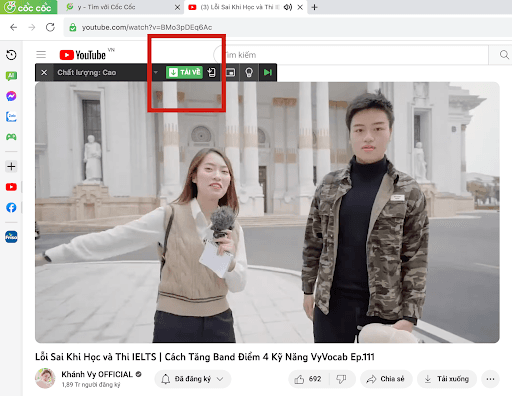Image resolution: width=512 pixels, height=396 pixels.
Task: Click the green skip-next icon on toolbar
Action: tap(268, 72)
